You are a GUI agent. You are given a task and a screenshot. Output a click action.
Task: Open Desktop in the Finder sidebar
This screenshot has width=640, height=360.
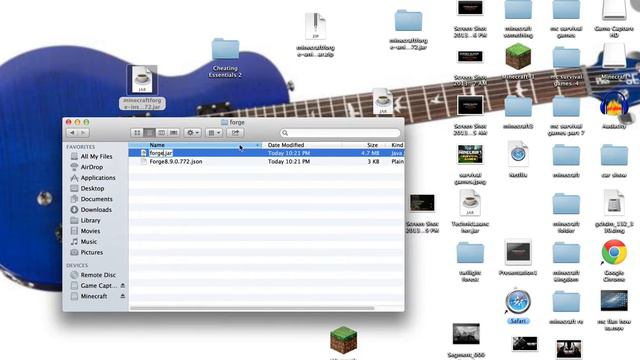[x=92, y=188]
